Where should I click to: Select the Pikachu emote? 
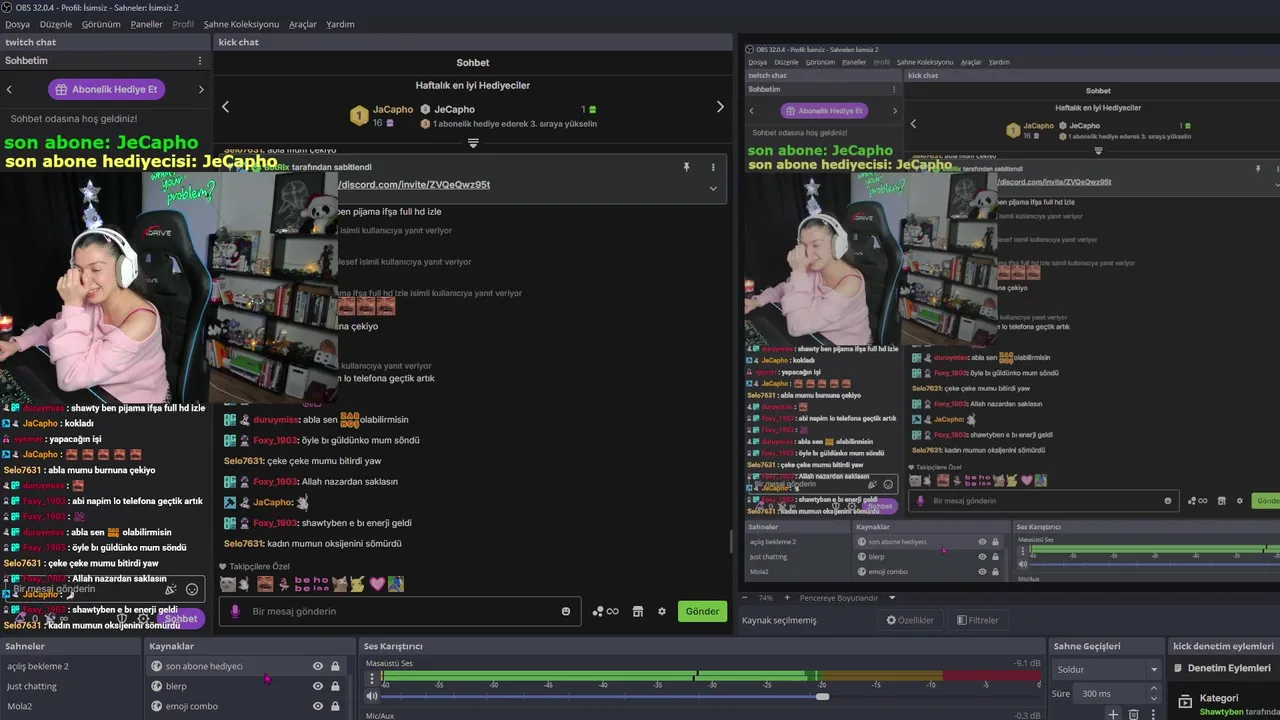[x=357, y=584]
